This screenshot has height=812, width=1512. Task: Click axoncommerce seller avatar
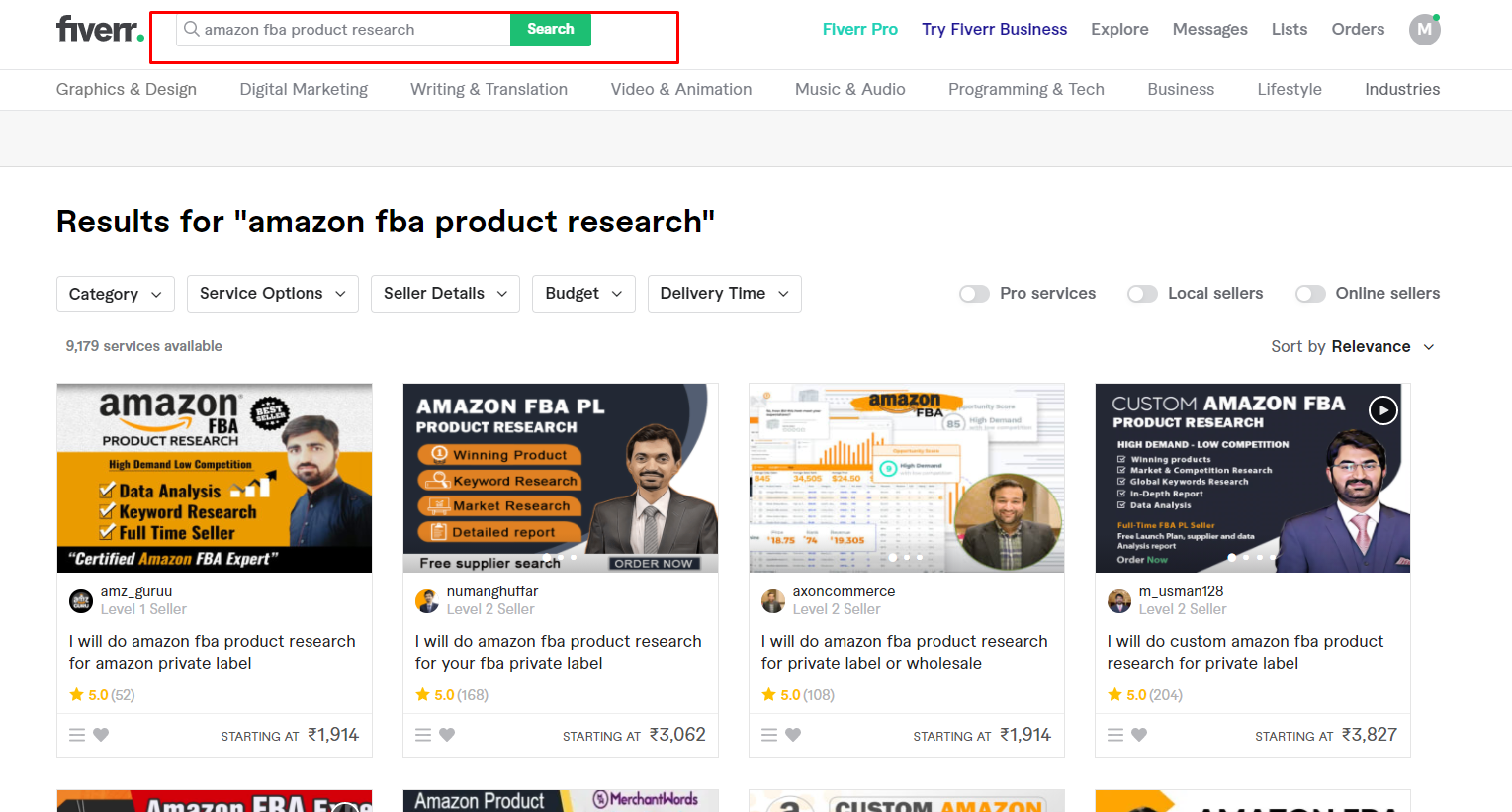coord(773,600)
